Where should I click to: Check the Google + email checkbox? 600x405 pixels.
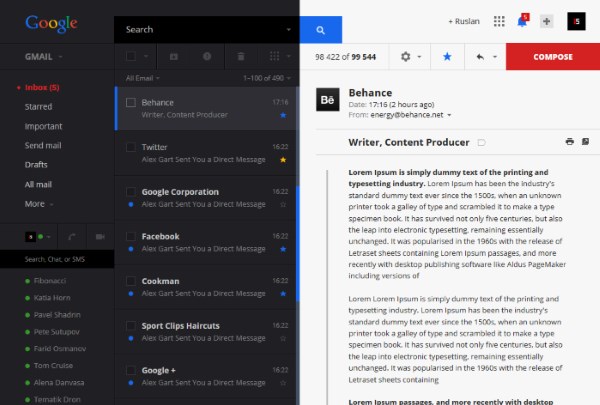(x=131, y=370)
